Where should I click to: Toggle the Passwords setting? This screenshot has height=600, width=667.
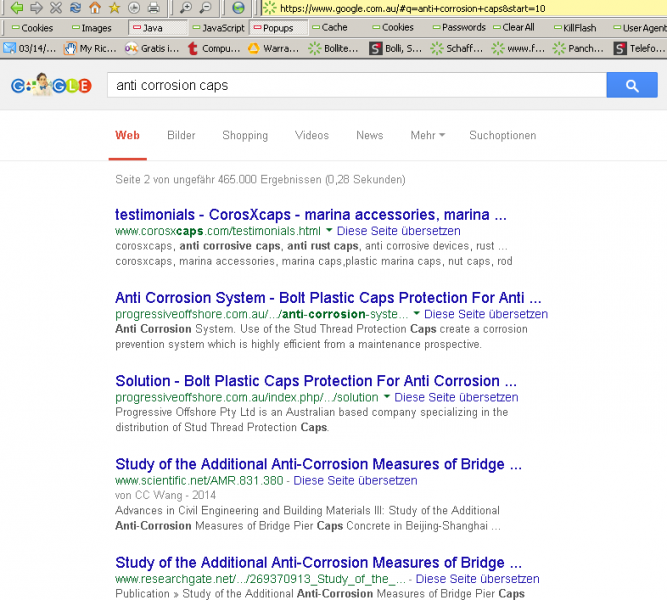click(459, 28)
